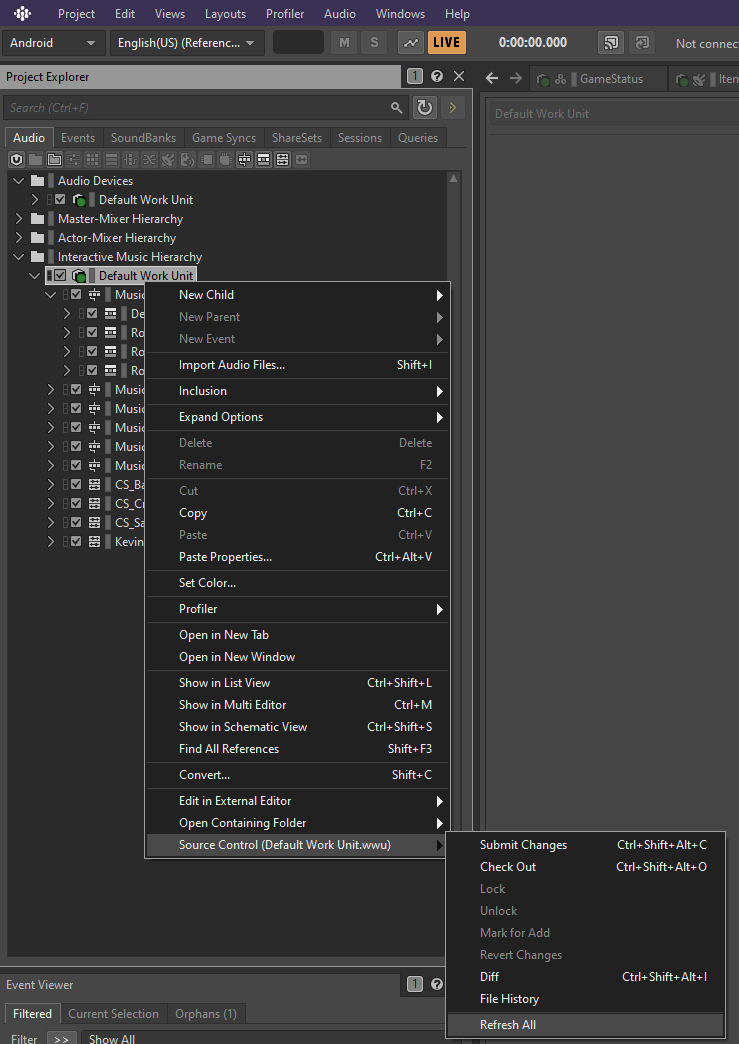This screenshot has height=1044, width=739.
Task: Expand the Kevin tree row
Action: tap(51, 541)
